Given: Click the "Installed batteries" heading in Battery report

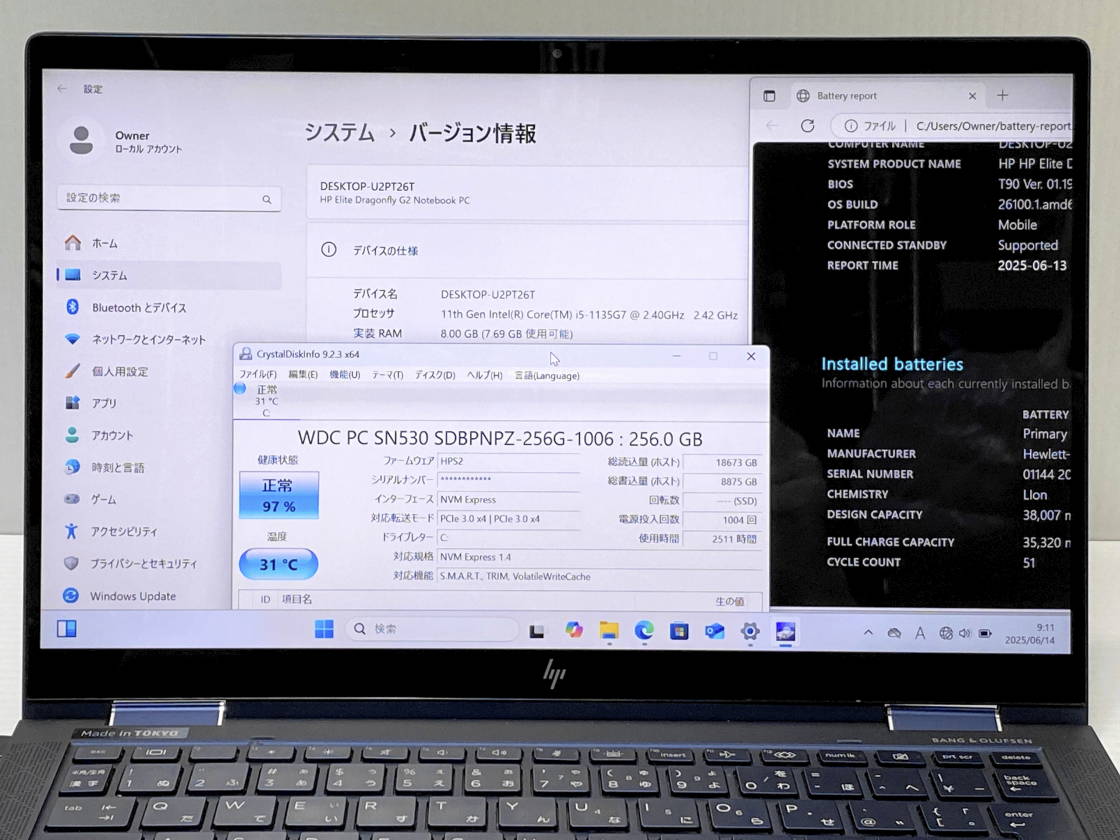Looking at the screenshot, I should [892, 364].
